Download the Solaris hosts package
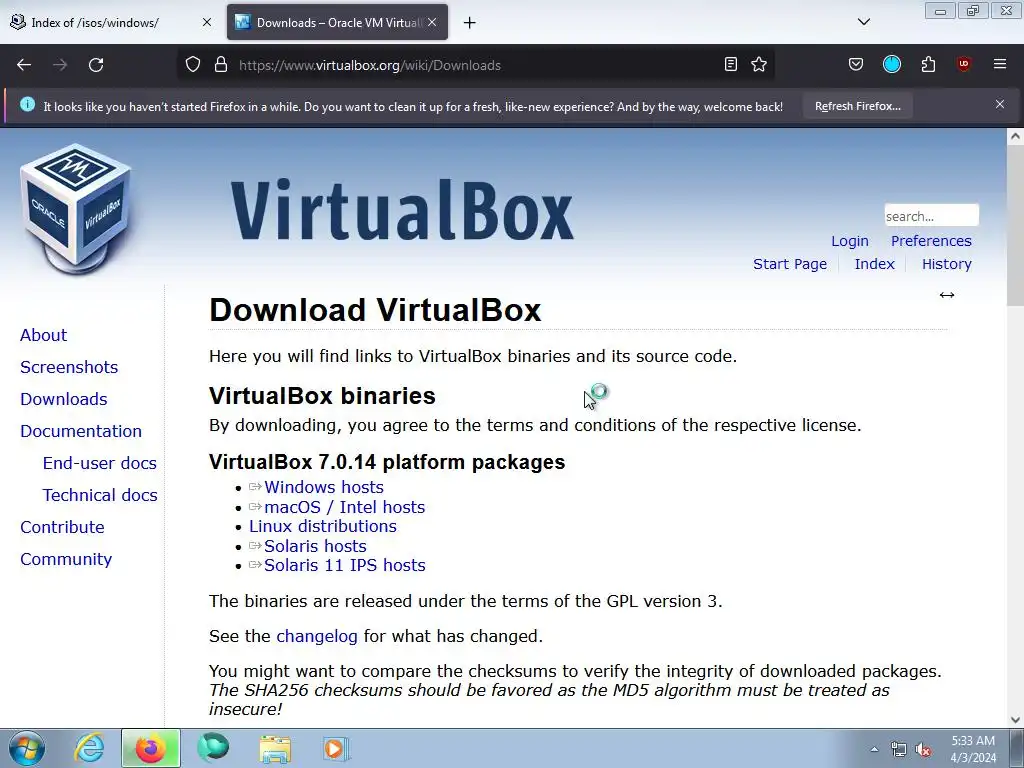The height and width of the screenshot is (768, 1024). coord(315,546)
